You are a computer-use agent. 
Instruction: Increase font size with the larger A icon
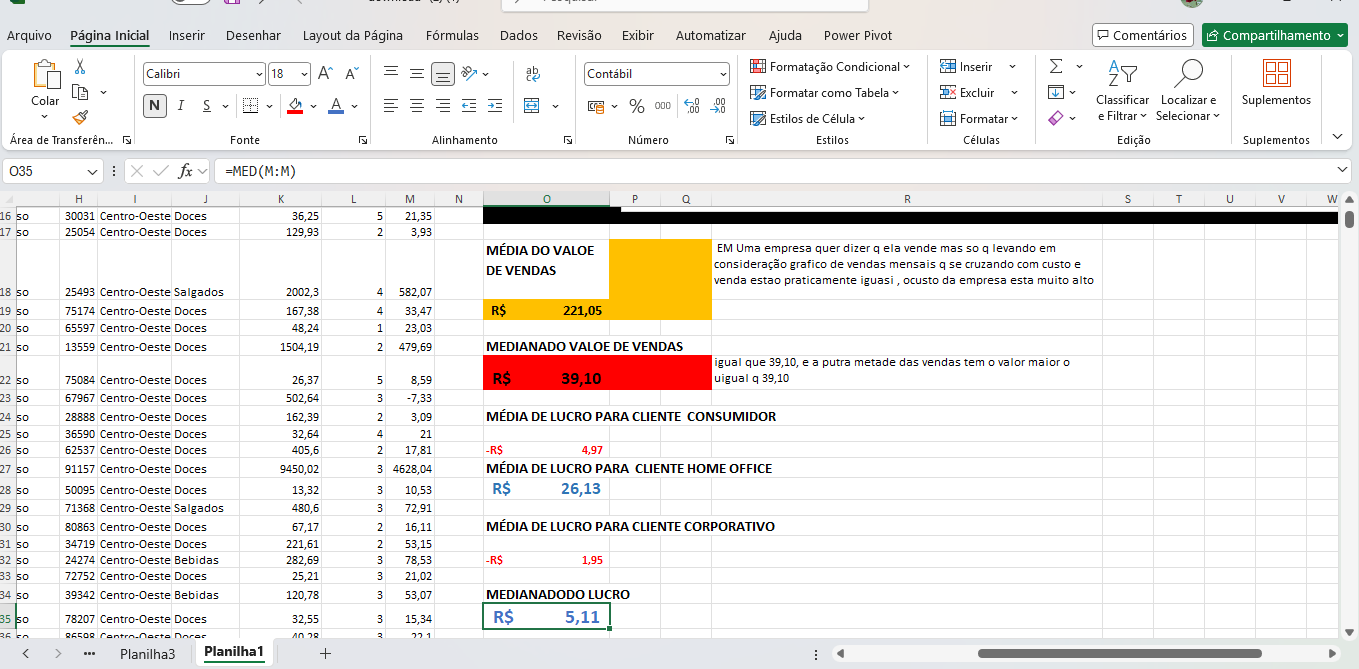(325, 73)
